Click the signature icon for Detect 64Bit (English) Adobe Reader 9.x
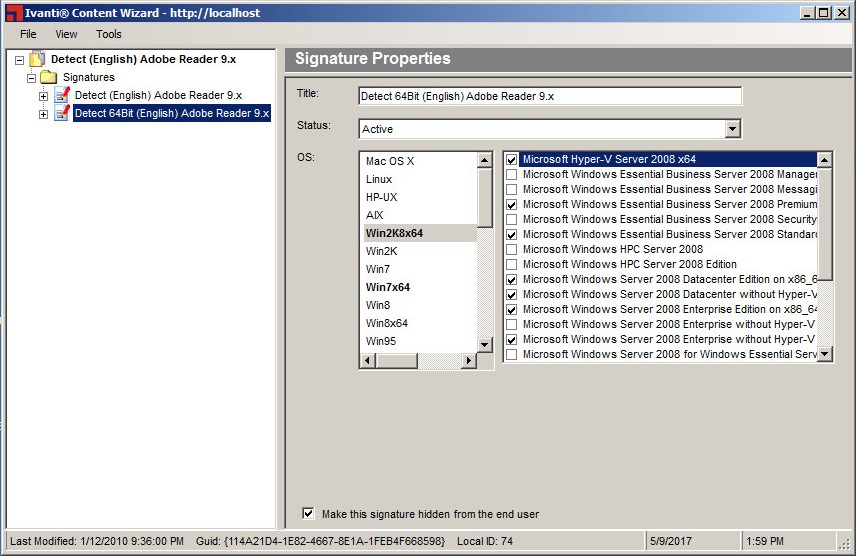Screen dimensions: 856x556 [x=62, y=113]
